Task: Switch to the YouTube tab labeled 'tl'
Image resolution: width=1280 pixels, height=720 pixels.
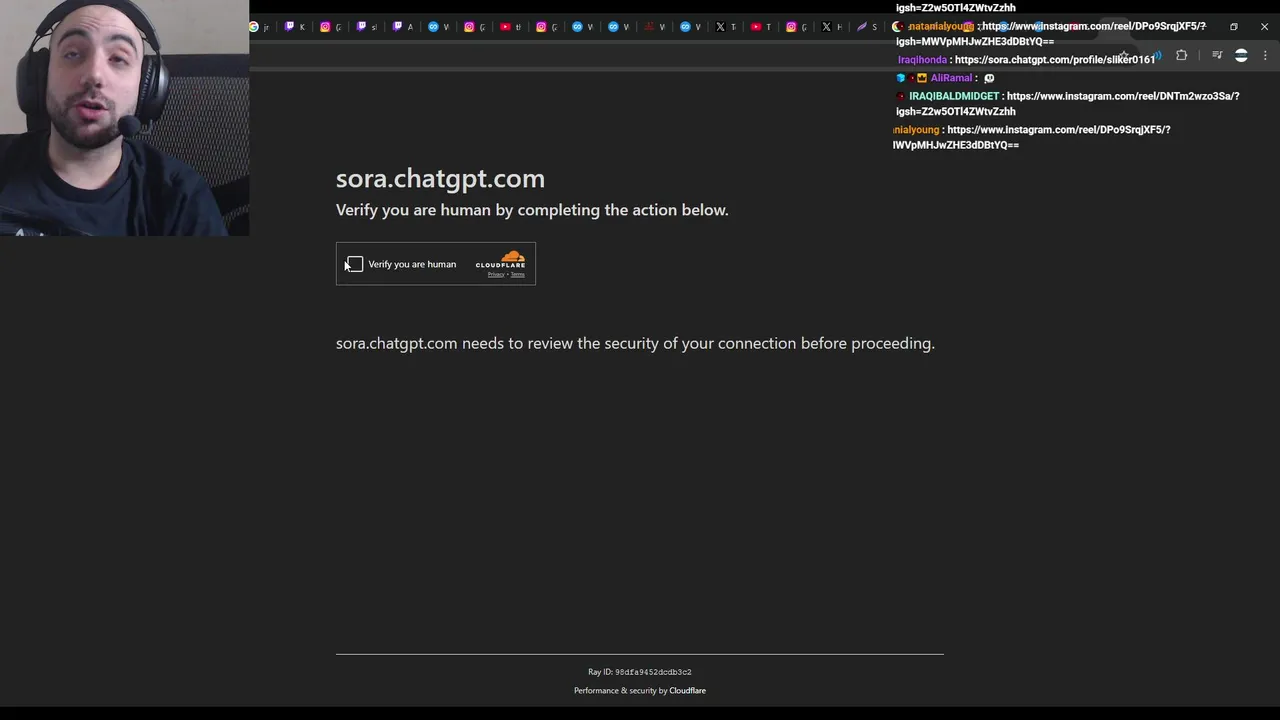Action: pos(511,27)
